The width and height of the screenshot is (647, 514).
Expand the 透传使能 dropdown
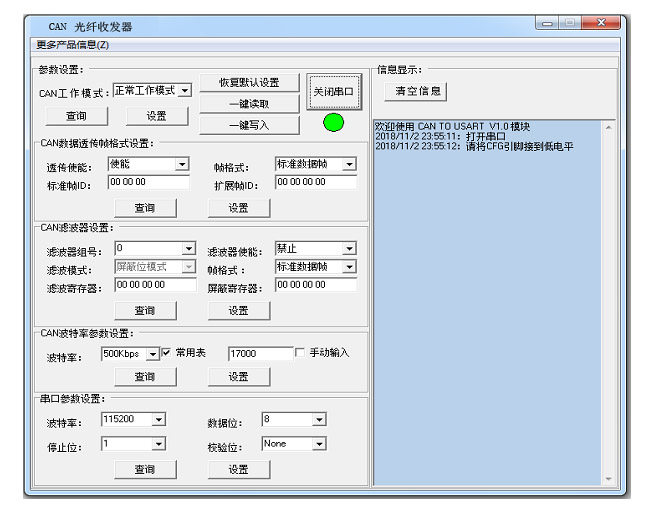[182, 164]
